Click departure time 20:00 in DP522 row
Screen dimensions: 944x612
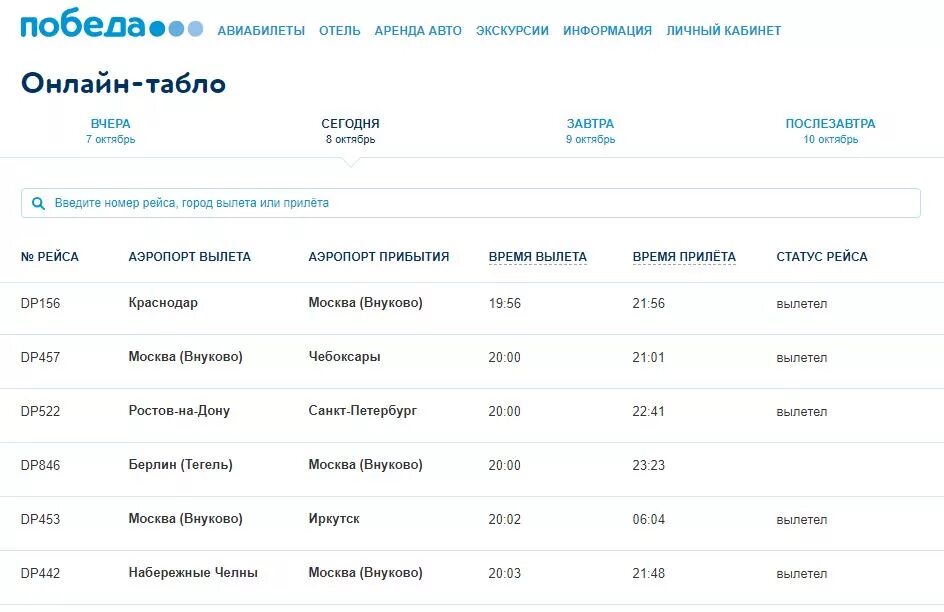click(x=505, y=412)
